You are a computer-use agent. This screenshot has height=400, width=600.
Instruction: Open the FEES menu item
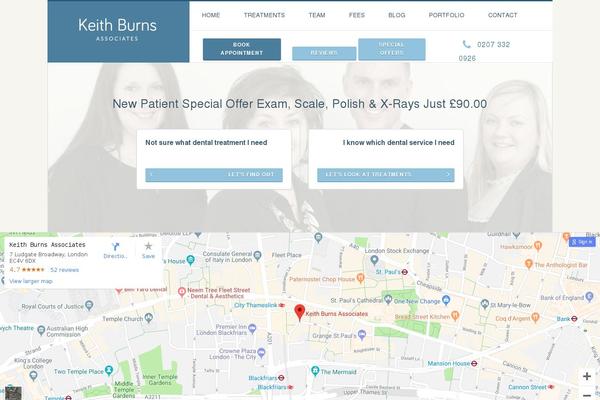point(357,15)
